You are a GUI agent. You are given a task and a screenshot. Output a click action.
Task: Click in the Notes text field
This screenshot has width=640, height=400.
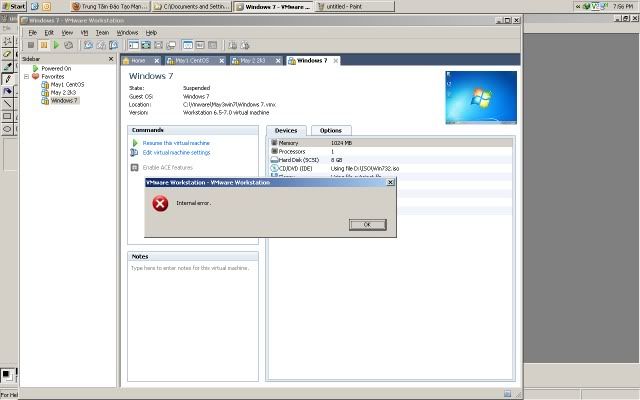(x=193, y=321)
